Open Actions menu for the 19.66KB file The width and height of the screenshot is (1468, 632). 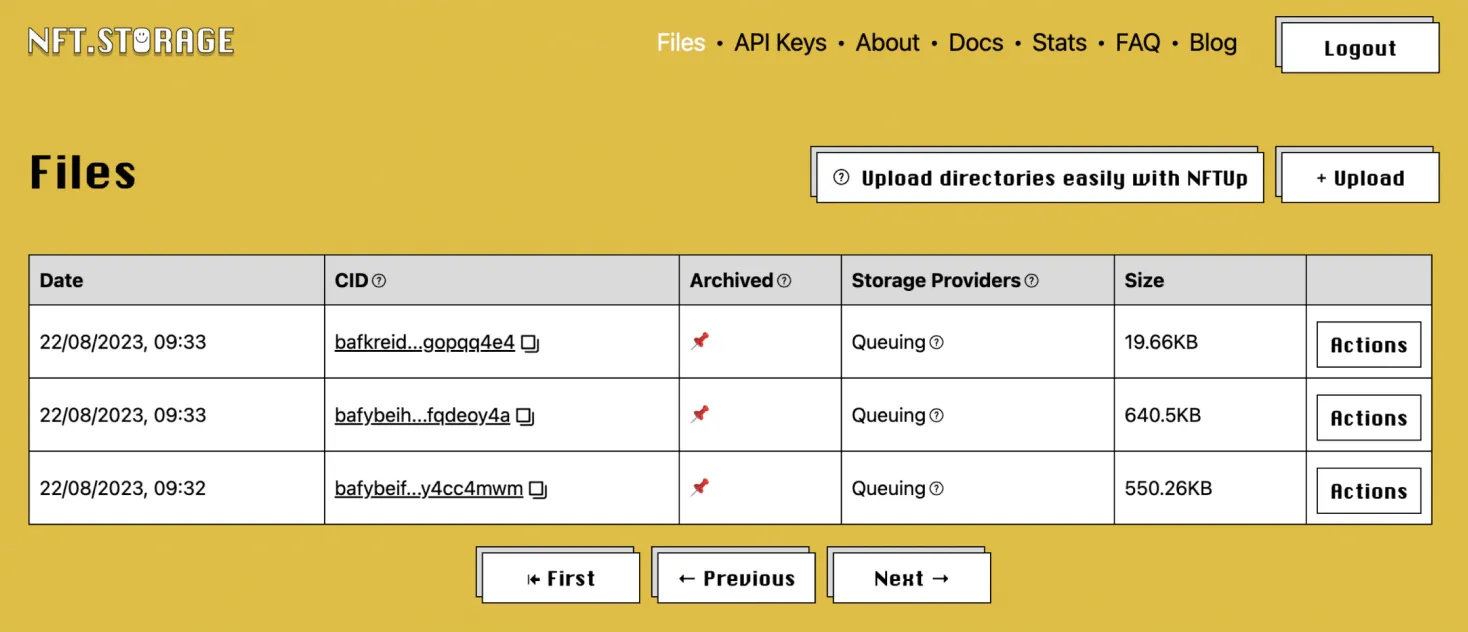tap(1368, 345)
